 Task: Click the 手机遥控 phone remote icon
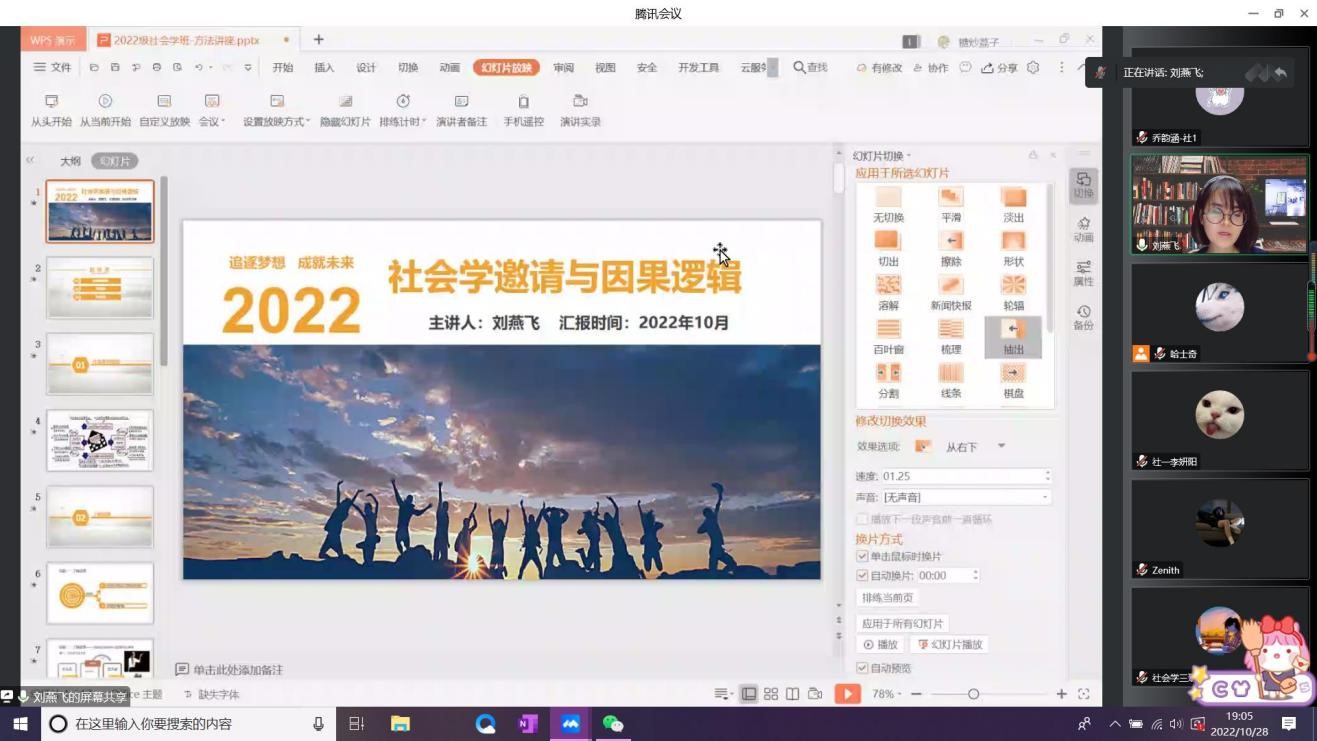click(523, 102)
